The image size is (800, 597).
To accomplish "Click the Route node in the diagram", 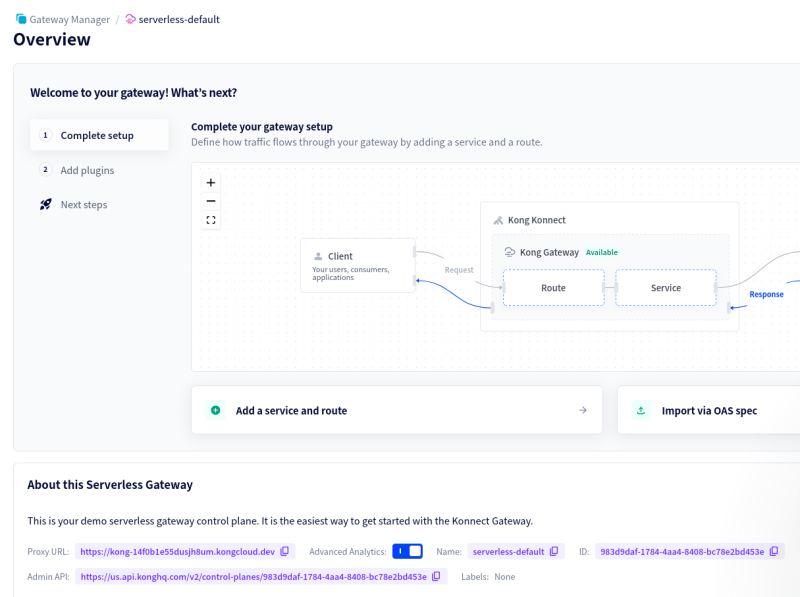I will pos(553,288).
